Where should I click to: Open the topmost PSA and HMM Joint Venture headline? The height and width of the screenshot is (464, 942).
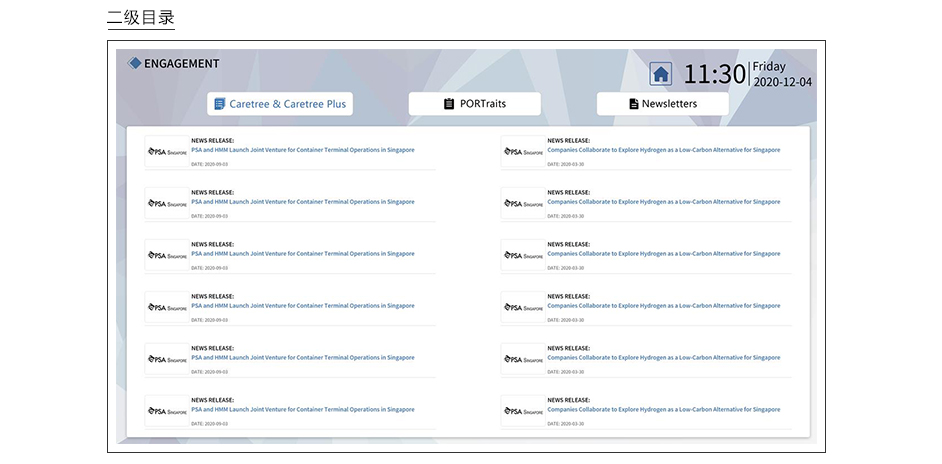tap(302, 150)
